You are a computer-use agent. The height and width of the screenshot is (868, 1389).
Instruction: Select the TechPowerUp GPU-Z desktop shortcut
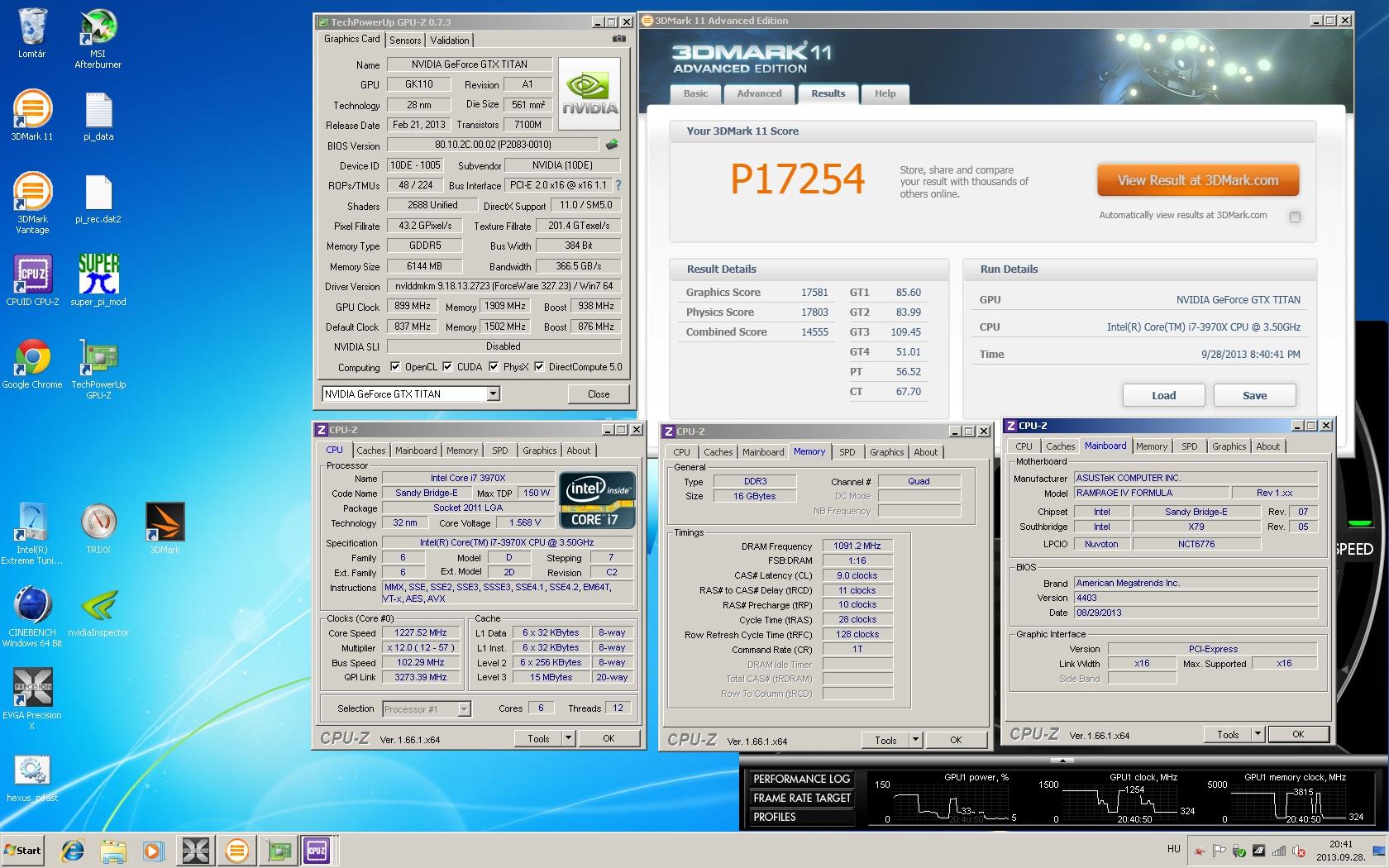click(x=98, y=369)
